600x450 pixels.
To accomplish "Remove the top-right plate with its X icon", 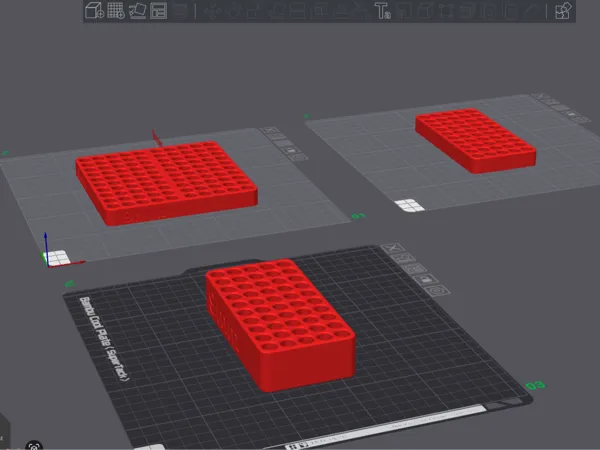I will tap(540, 96).
